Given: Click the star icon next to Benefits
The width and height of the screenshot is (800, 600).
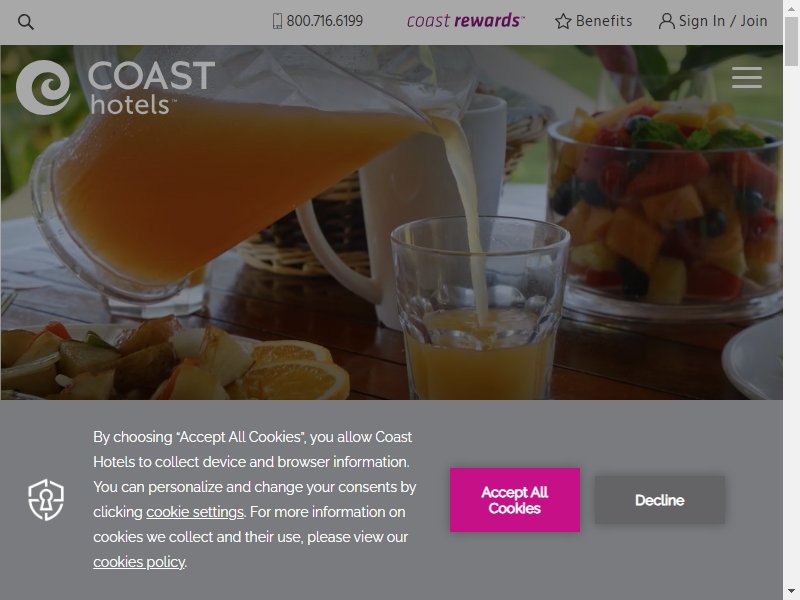Looking at the screenshot, I should pos(563,21).
